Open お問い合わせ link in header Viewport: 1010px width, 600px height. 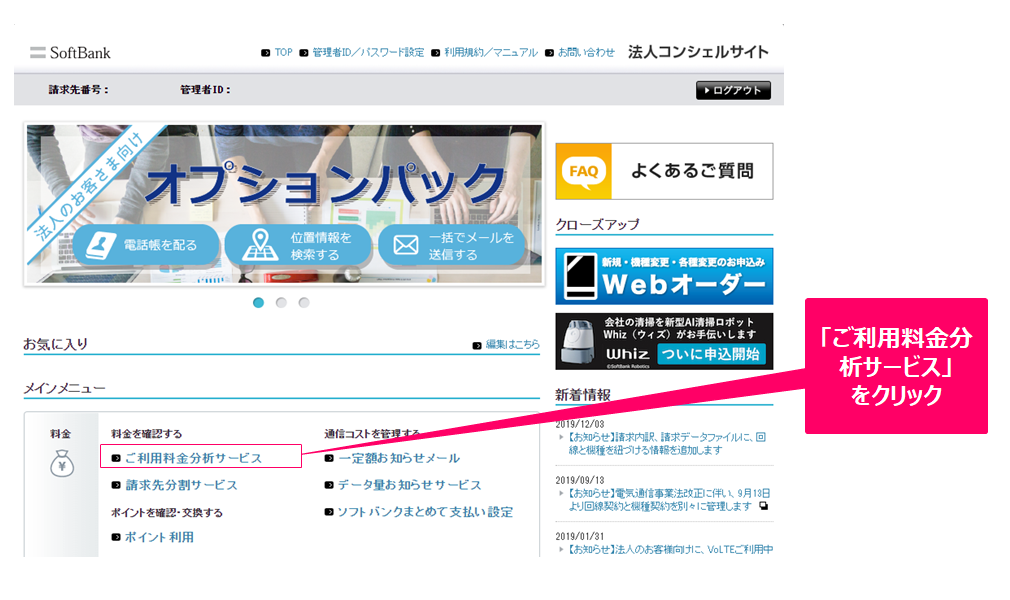pyautogui.click(x=586, y=52)
